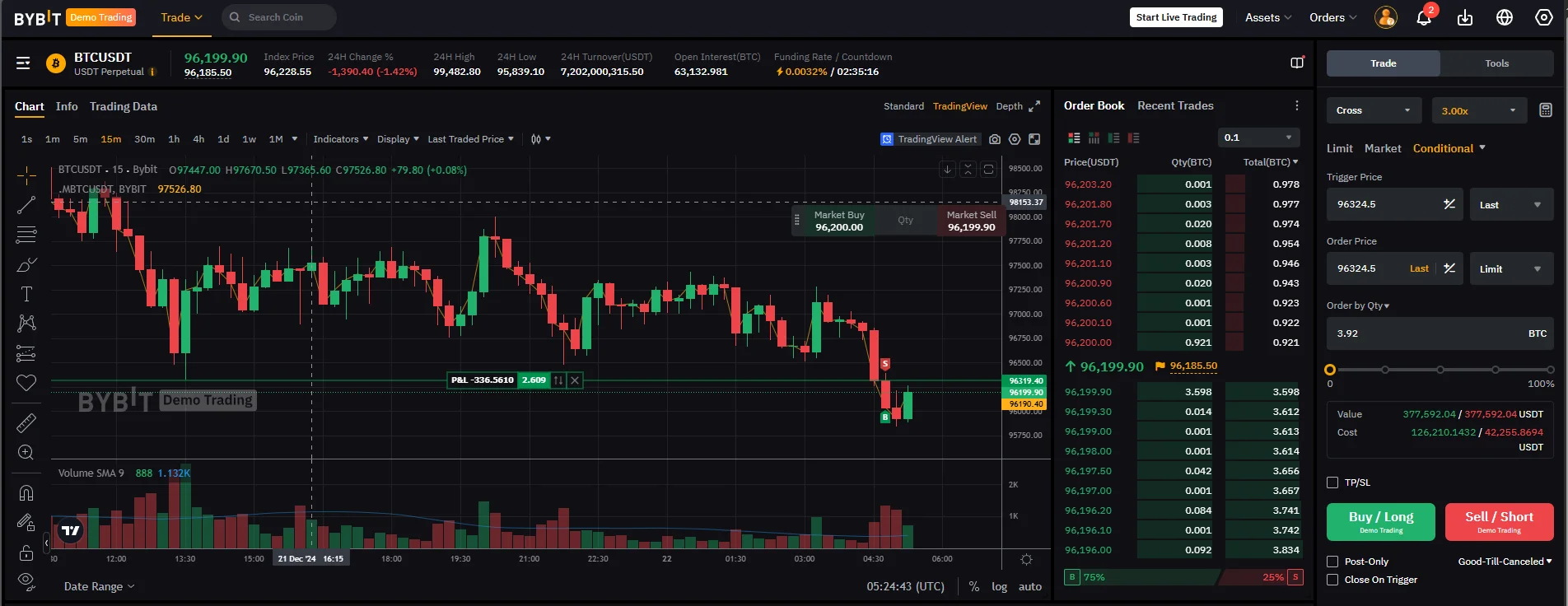
Task: Switch to the Info tab
Action: coord(67,106)
